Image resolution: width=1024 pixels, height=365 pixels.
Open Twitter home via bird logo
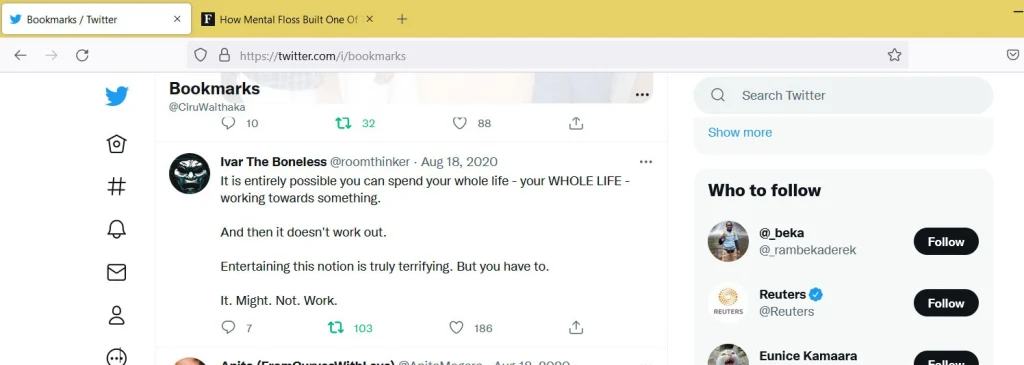click(x=117, y=97)
